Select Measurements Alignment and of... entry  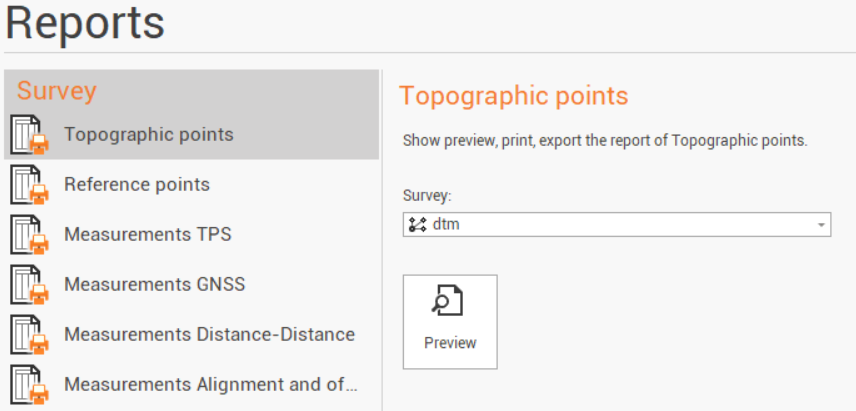pyautogui.click(x=210, y=384)
